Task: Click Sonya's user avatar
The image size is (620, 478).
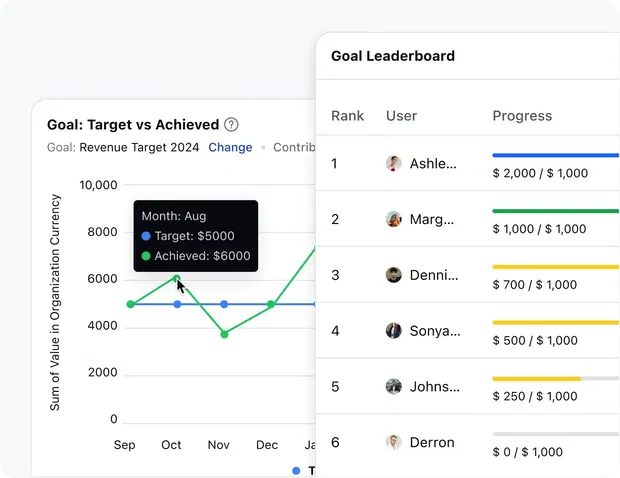Action: pos(394,331)
